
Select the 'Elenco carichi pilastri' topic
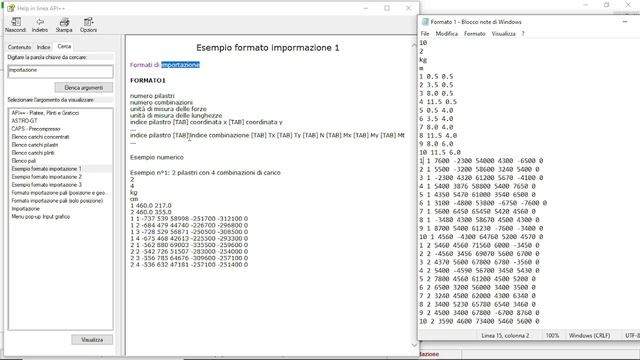tap(35, 145)
